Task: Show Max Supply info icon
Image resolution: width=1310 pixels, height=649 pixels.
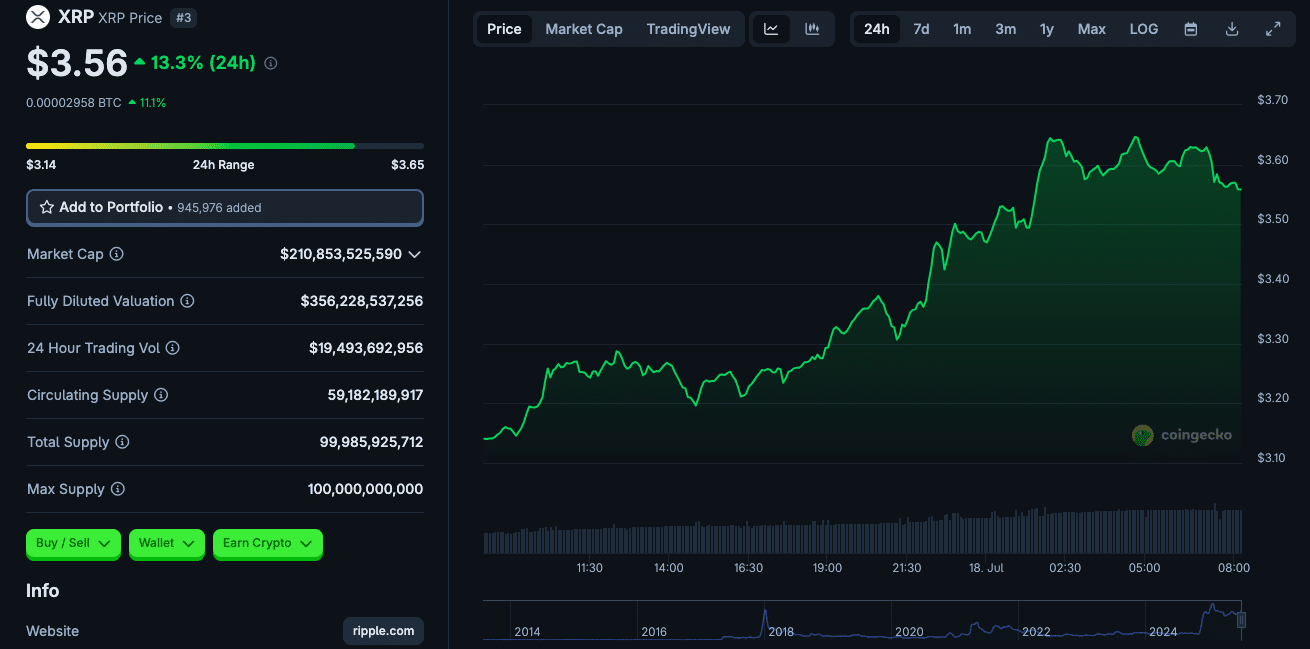Action: [x=118, y=489]
